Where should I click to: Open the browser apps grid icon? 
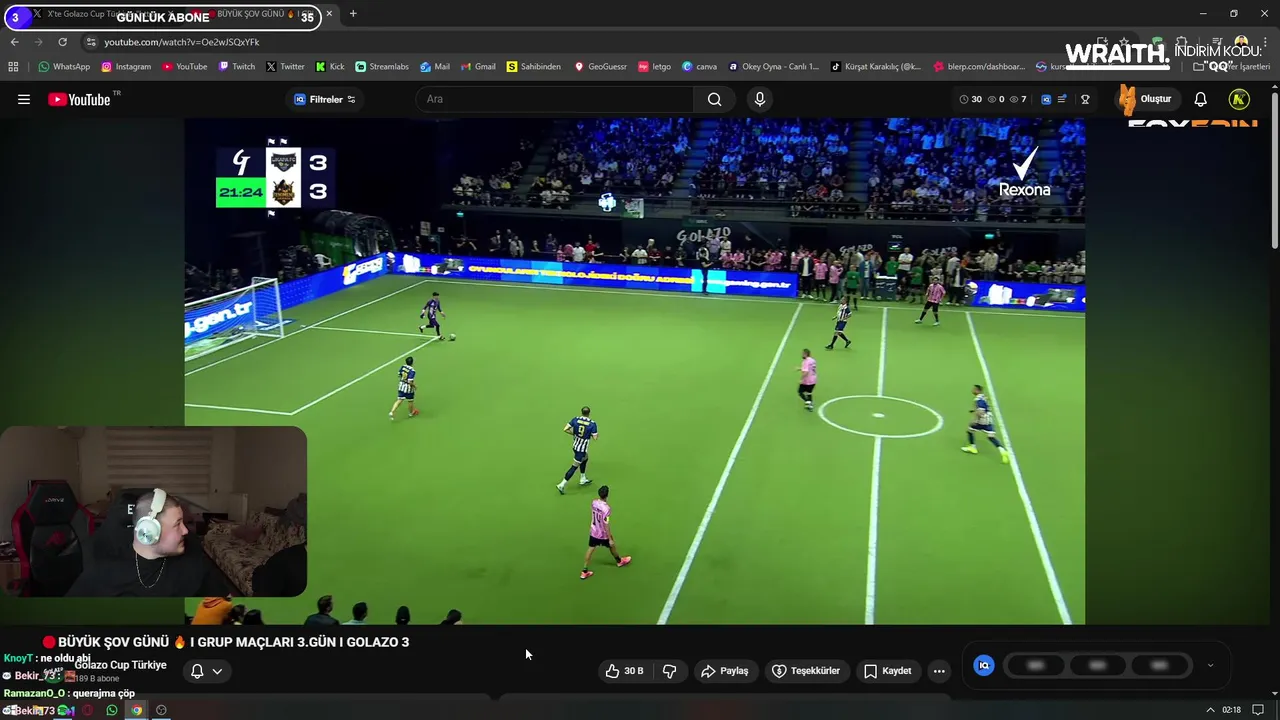coord(13,67)
